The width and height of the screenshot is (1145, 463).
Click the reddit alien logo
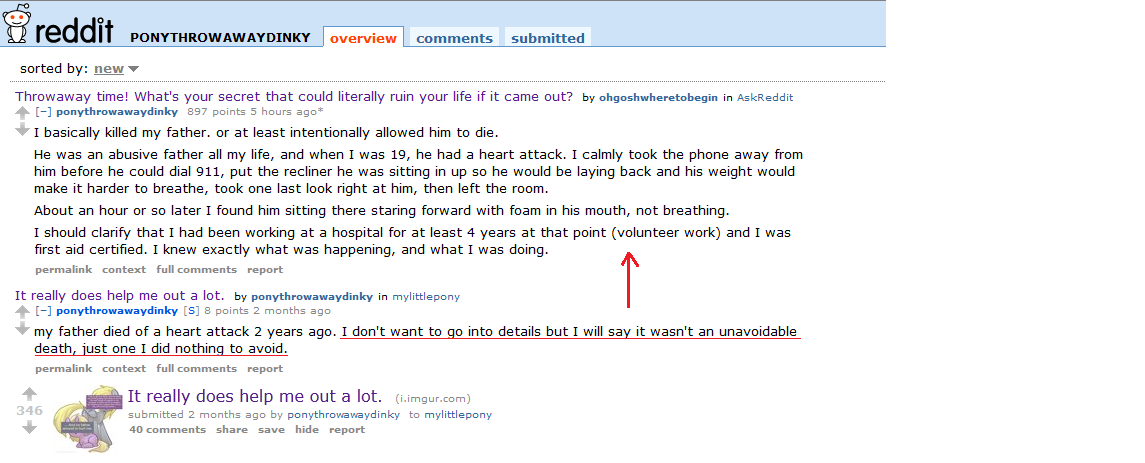tap(16, 24)
